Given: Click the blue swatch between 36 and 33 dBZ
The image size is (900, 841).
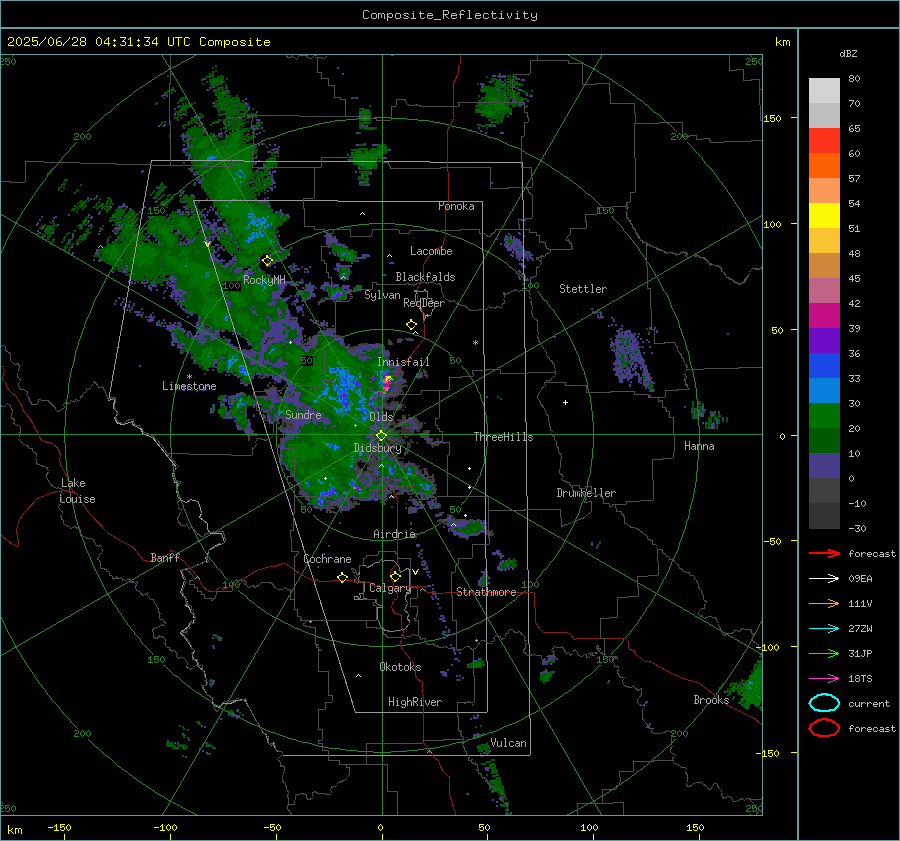Looking at the screenshot, I should tap(824, 366).
